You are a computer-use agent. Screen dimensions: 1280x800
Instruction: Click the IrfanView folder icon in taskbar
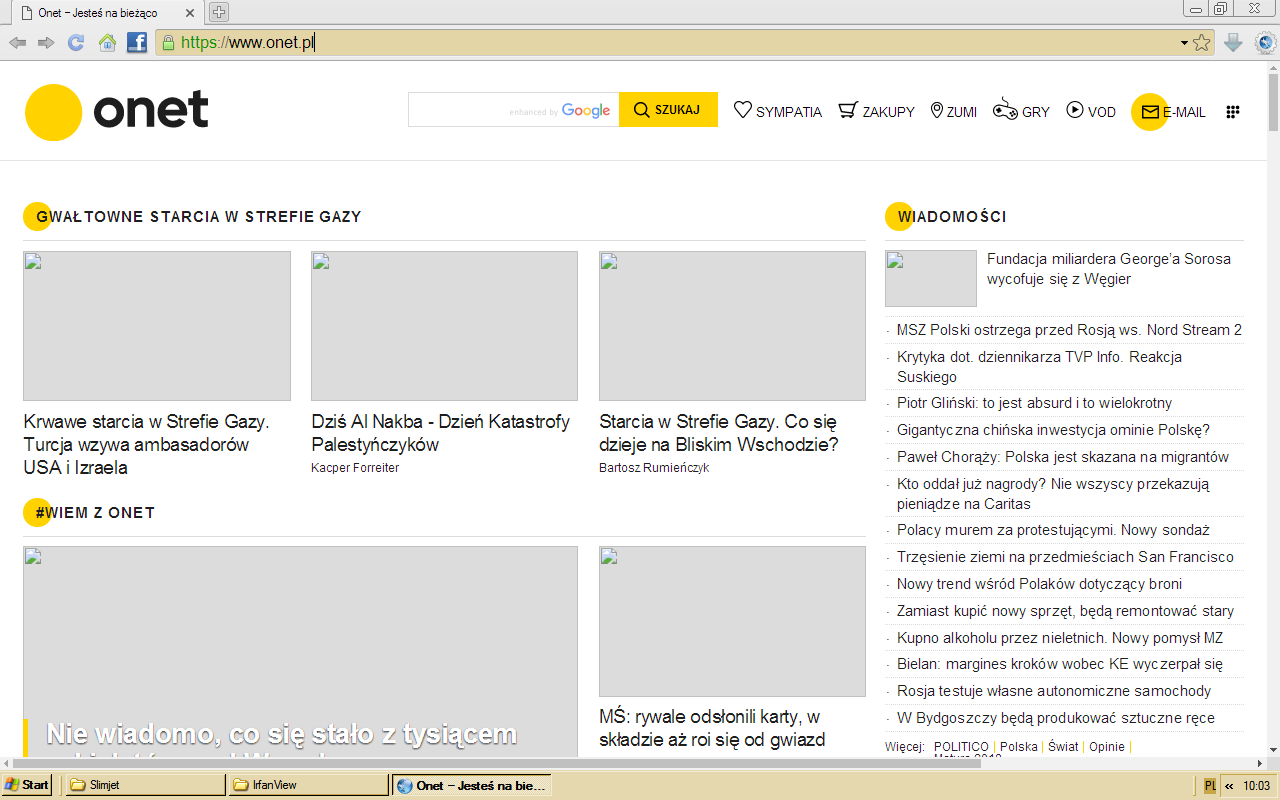[240, 785]
